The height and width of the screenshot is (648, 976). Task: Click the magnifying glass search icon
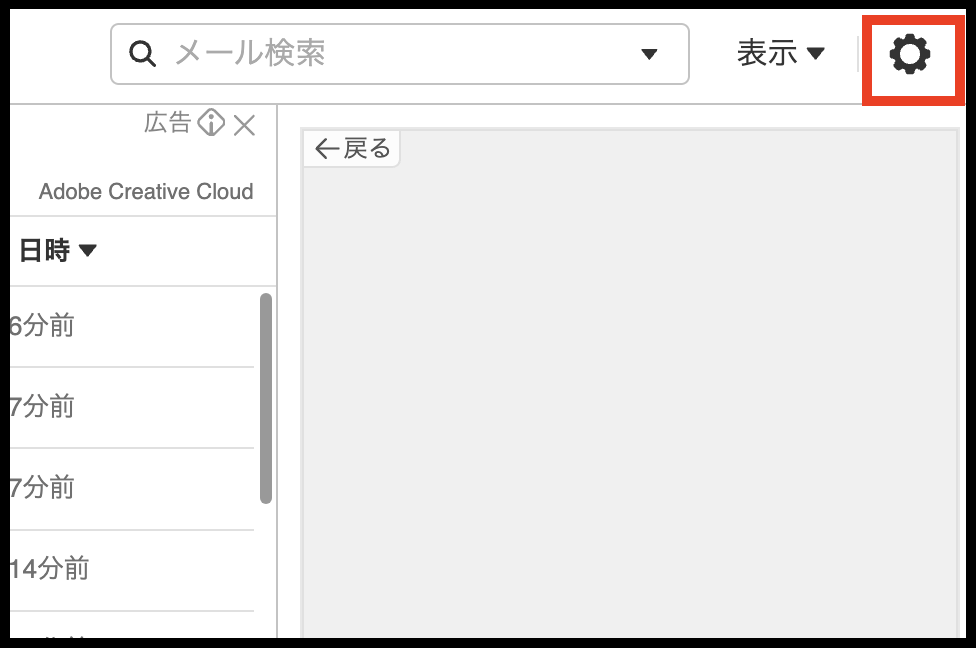143,54
